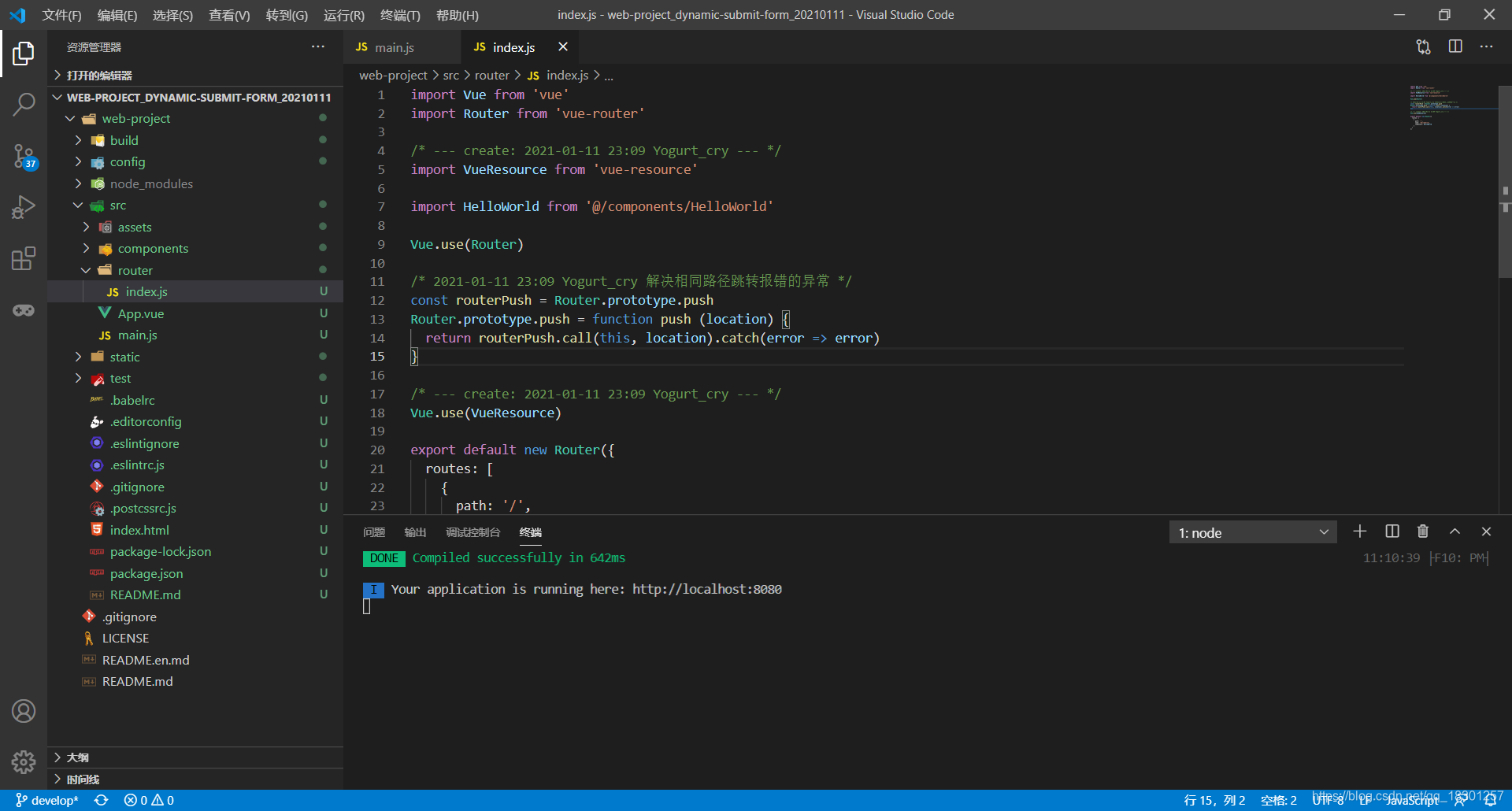The width and height of the screenshot is (1512, 811).
Task: Expand the Outline section
Action: (x=195, y=757)
